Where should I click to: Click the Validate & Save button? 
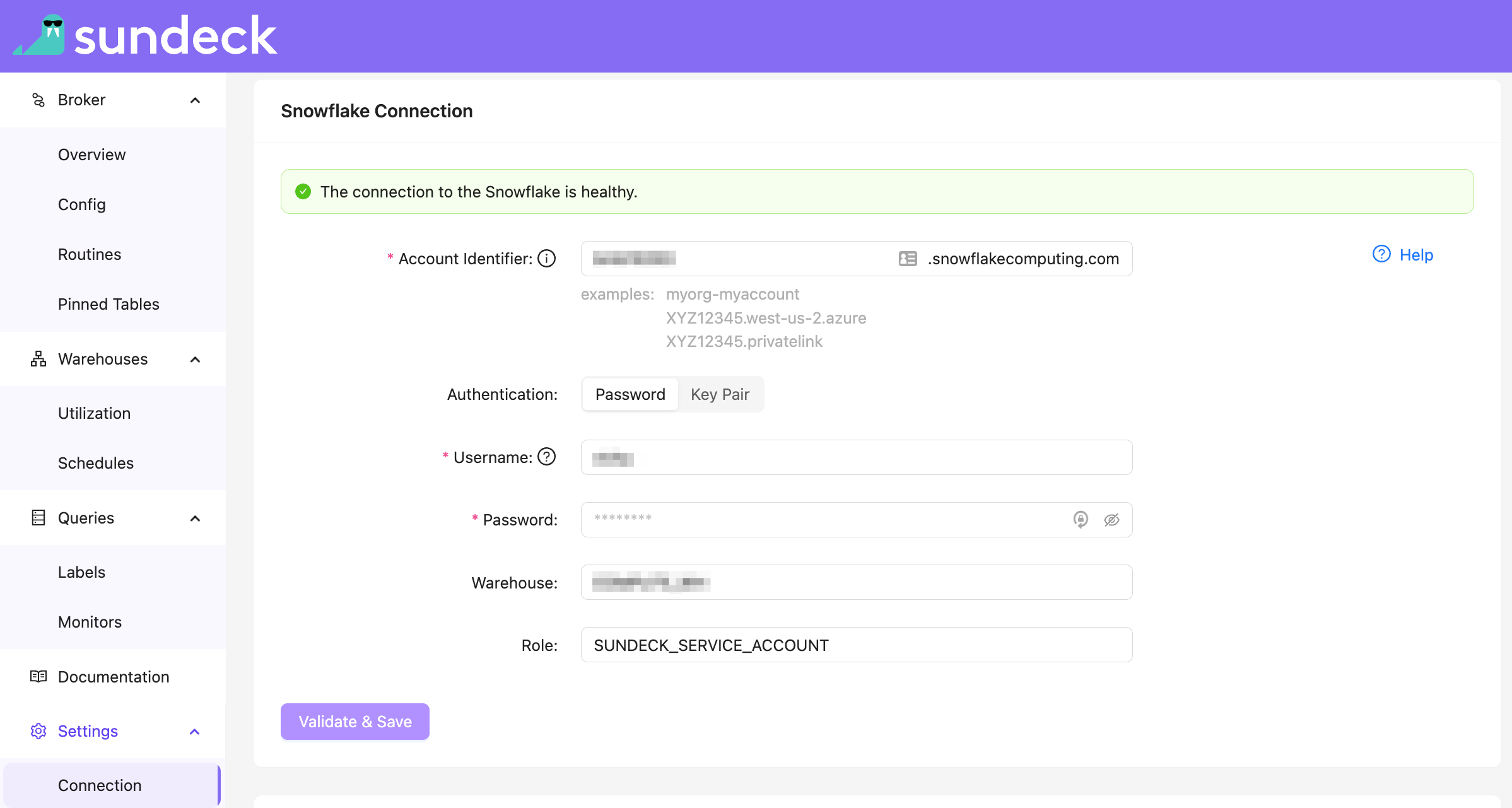pyautogui.click(x=355, y=722)
